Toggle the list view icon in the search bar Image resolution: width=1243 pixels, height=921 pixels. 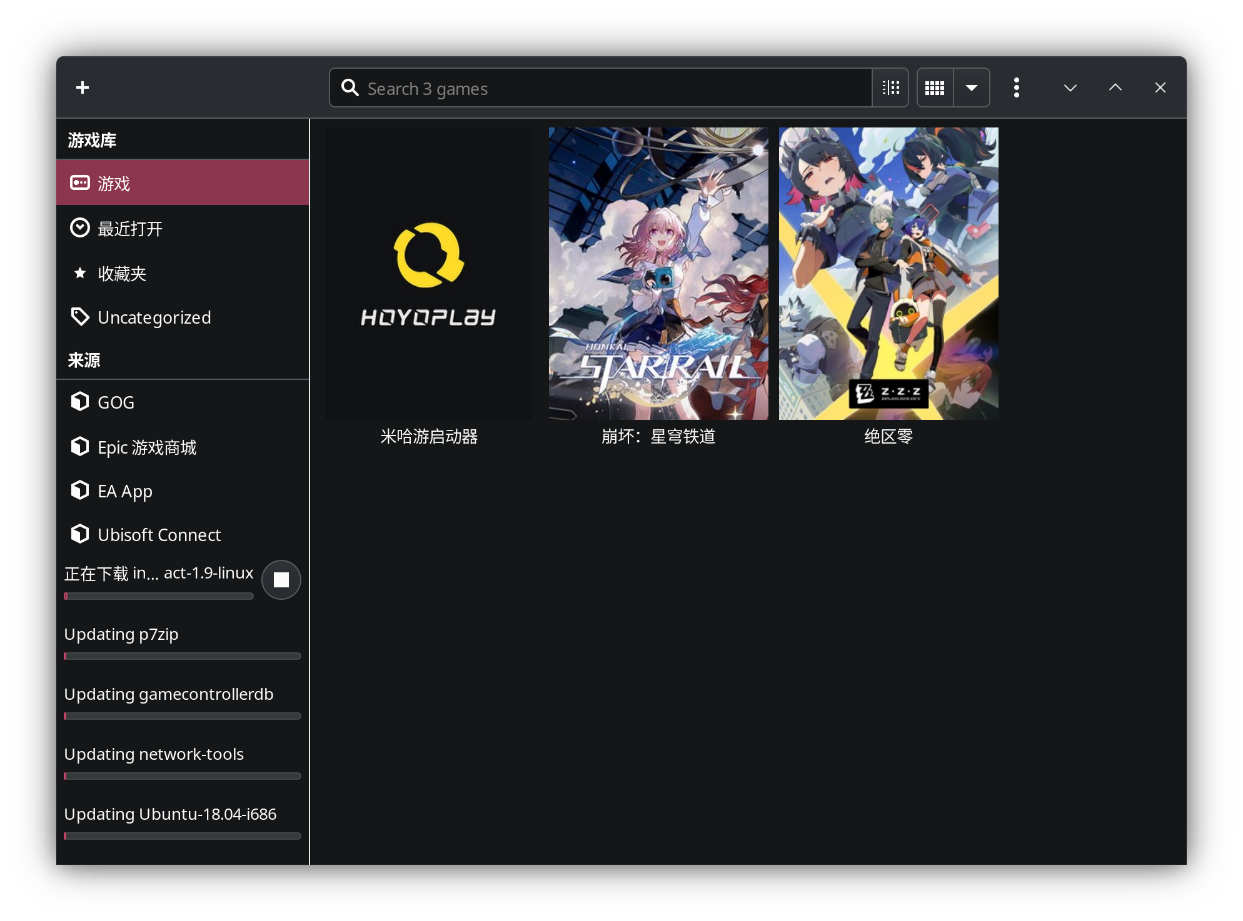[x=890, y=88]
